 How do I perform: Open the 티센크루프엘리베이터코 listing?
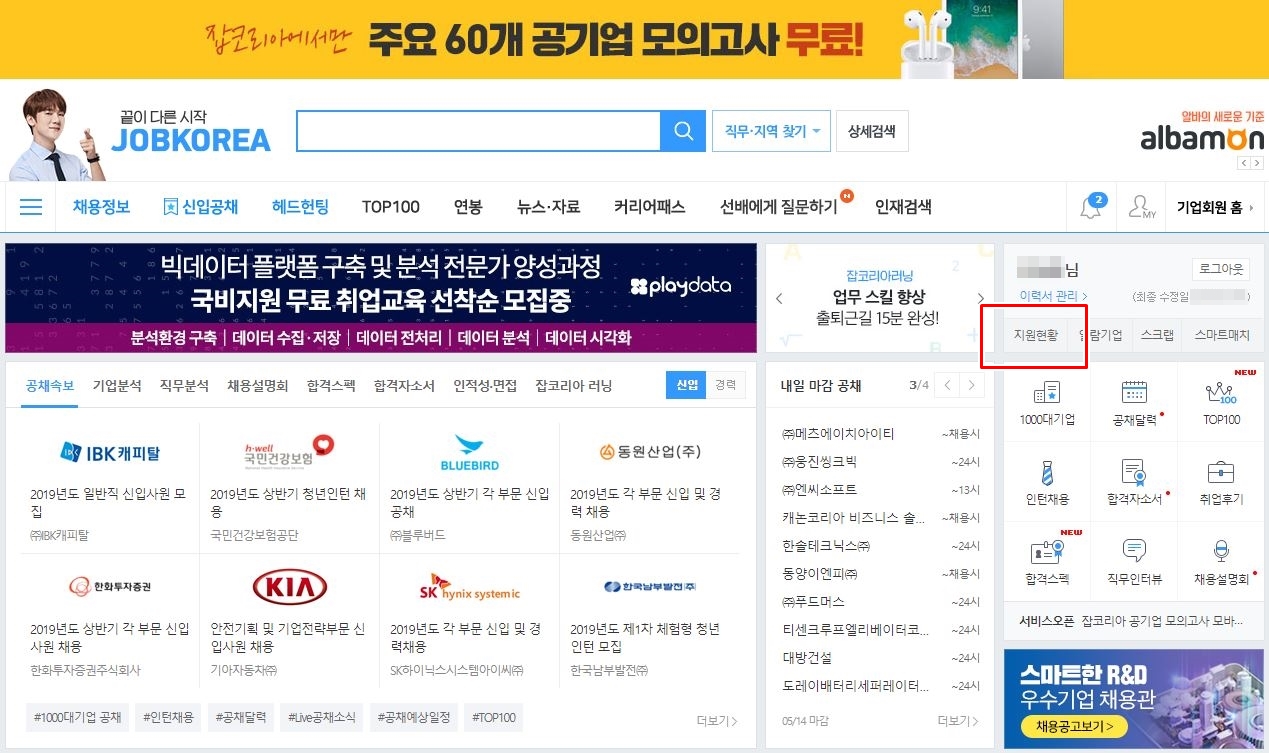point(855,630)
